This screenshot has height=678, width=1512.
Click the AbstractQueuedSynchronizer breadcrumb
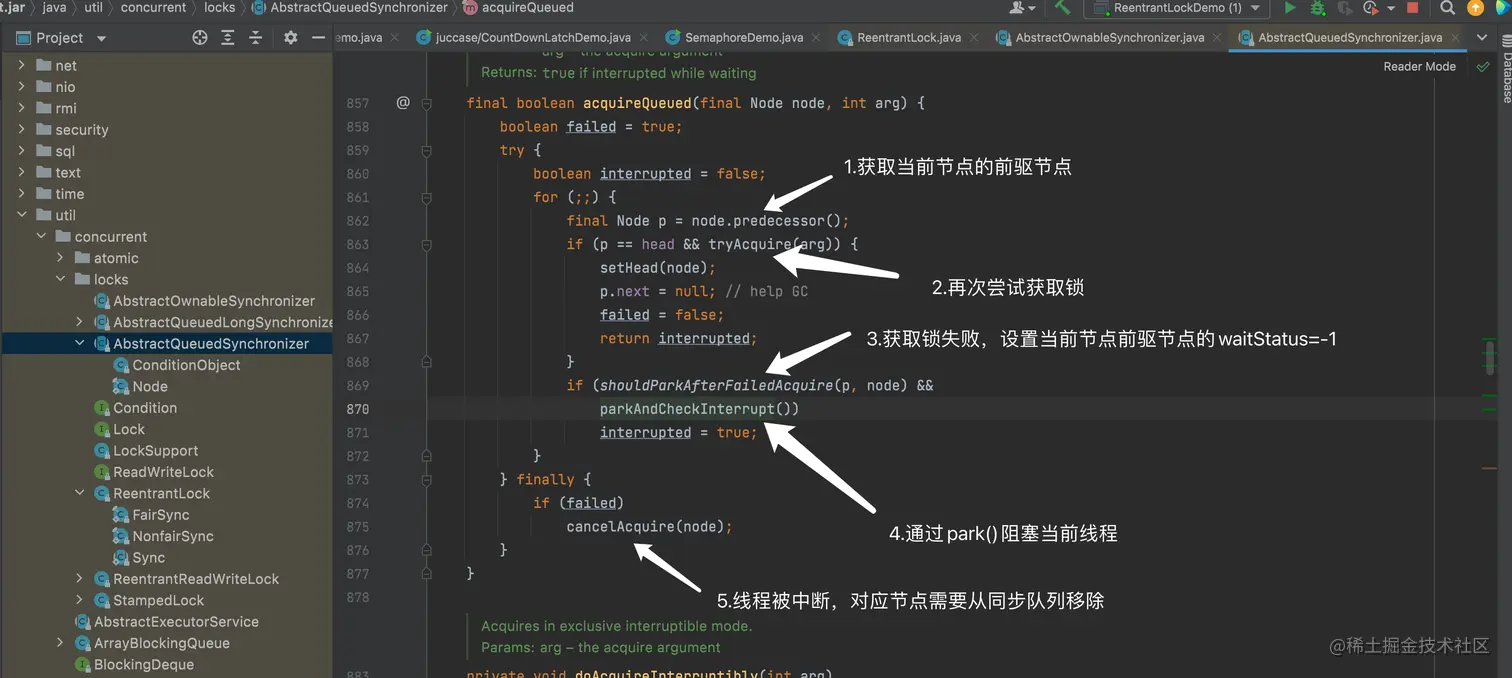(359, 8)
